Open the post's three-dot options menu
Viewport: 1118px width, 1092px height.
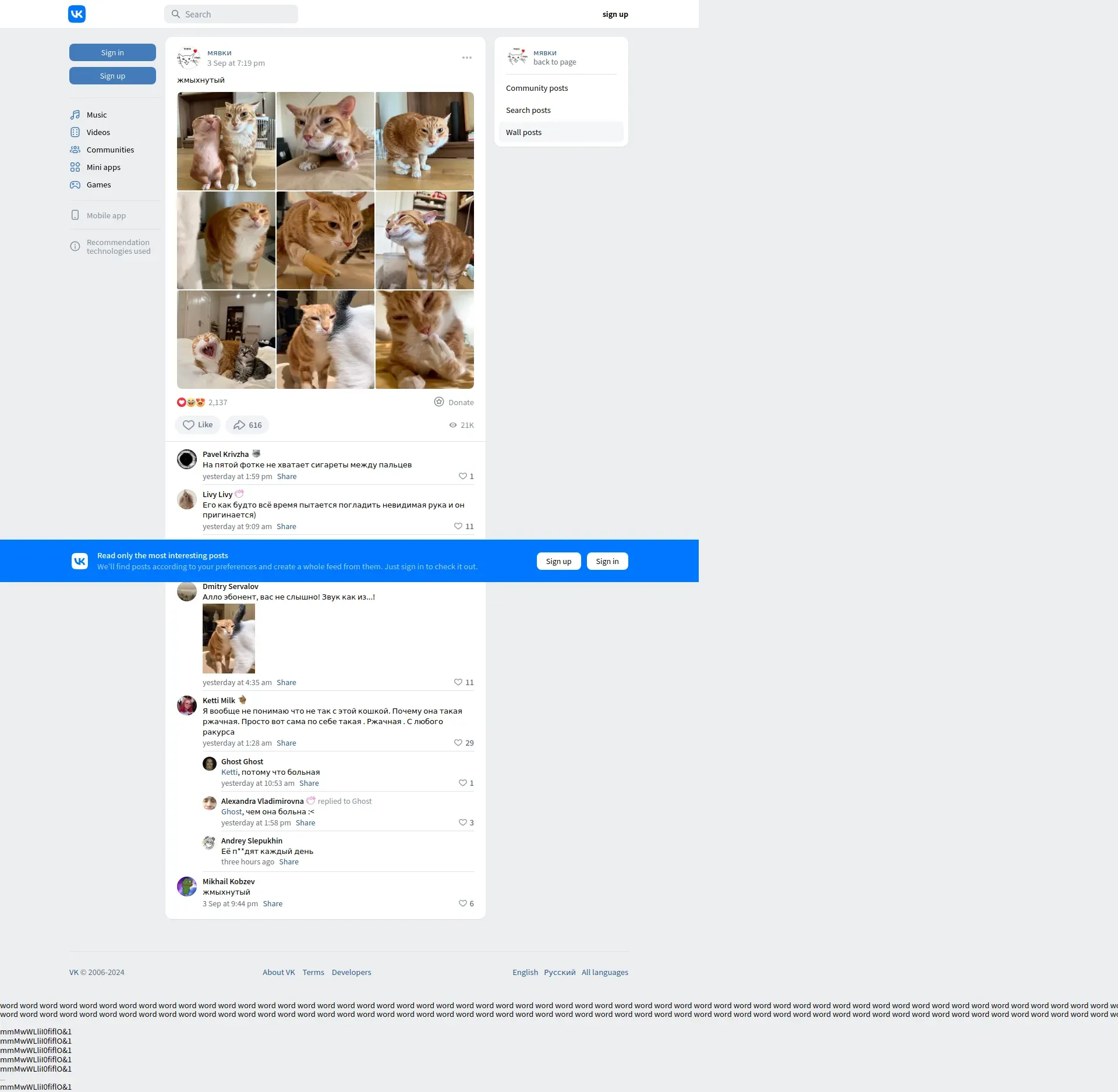click(x=467, y=58)
